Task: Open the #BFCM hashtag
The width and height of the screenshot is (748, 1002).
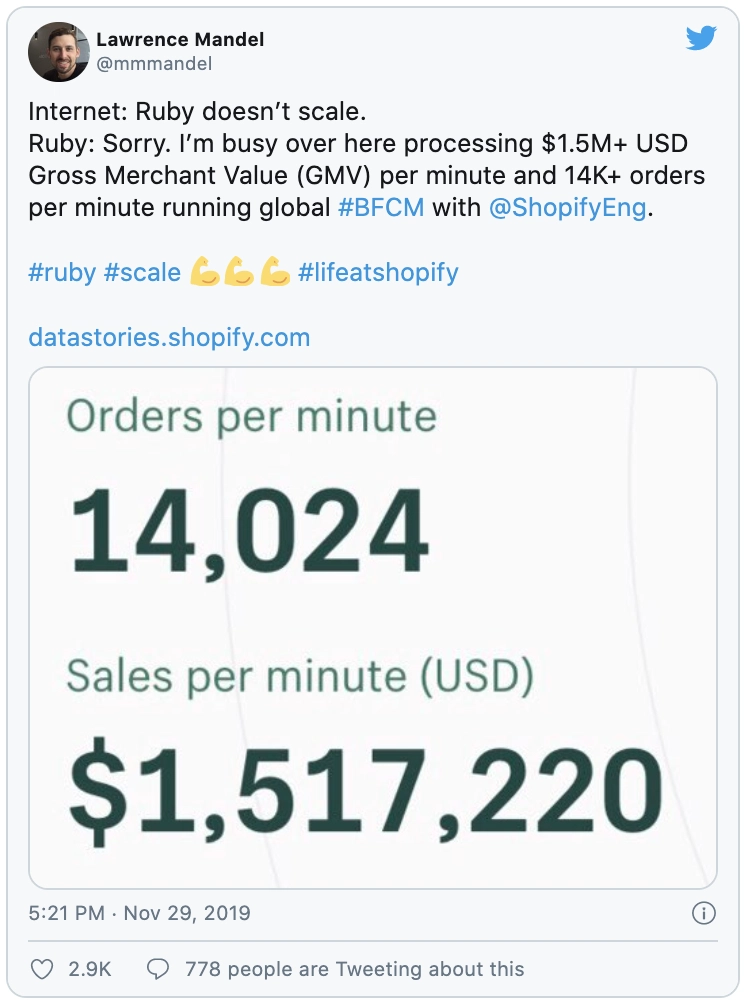Action: tap(381, 208)
